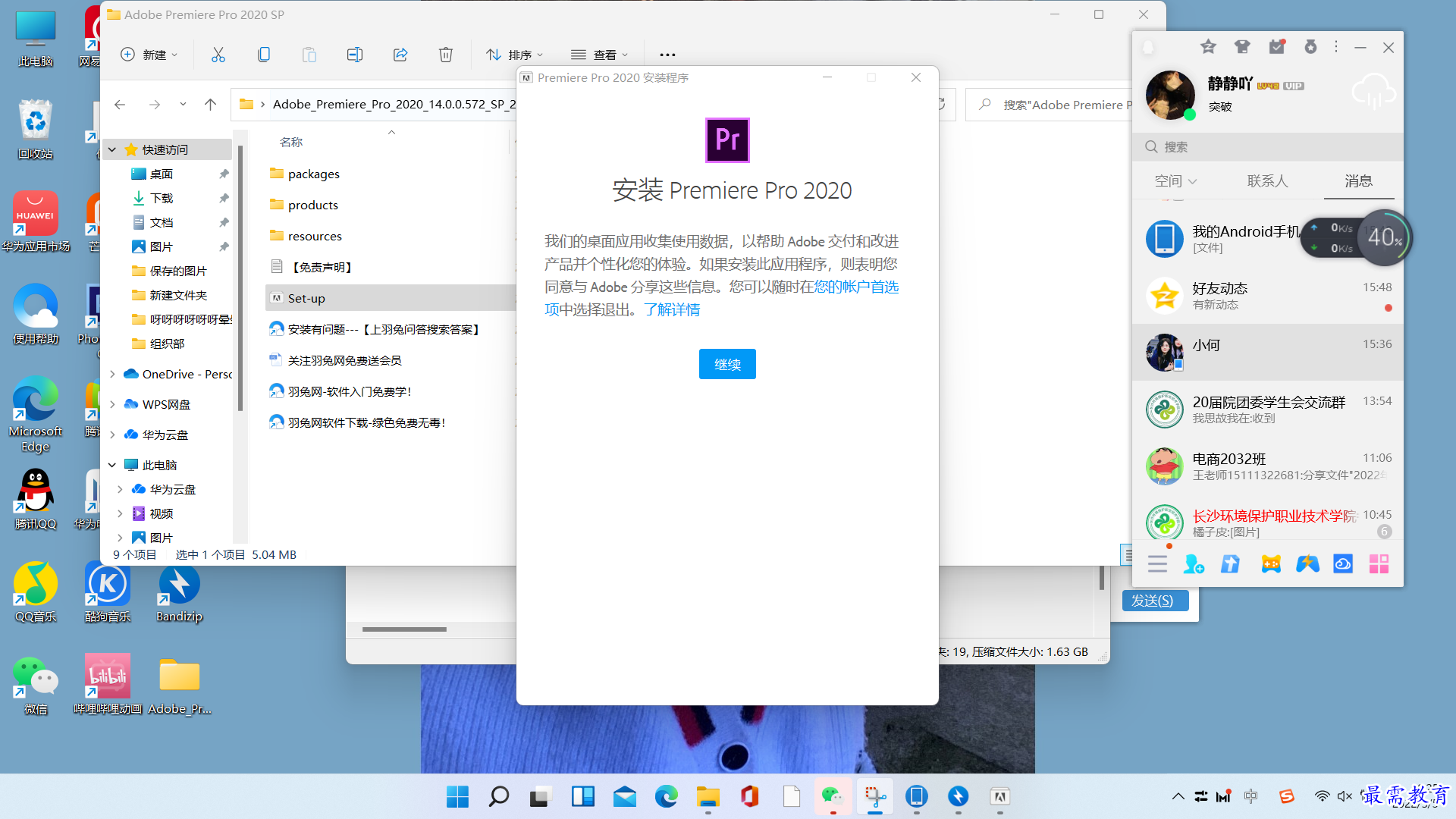Click the QQ add contact icon
This screenshot has width=1456, height=819.
[x=1194, y=564]
